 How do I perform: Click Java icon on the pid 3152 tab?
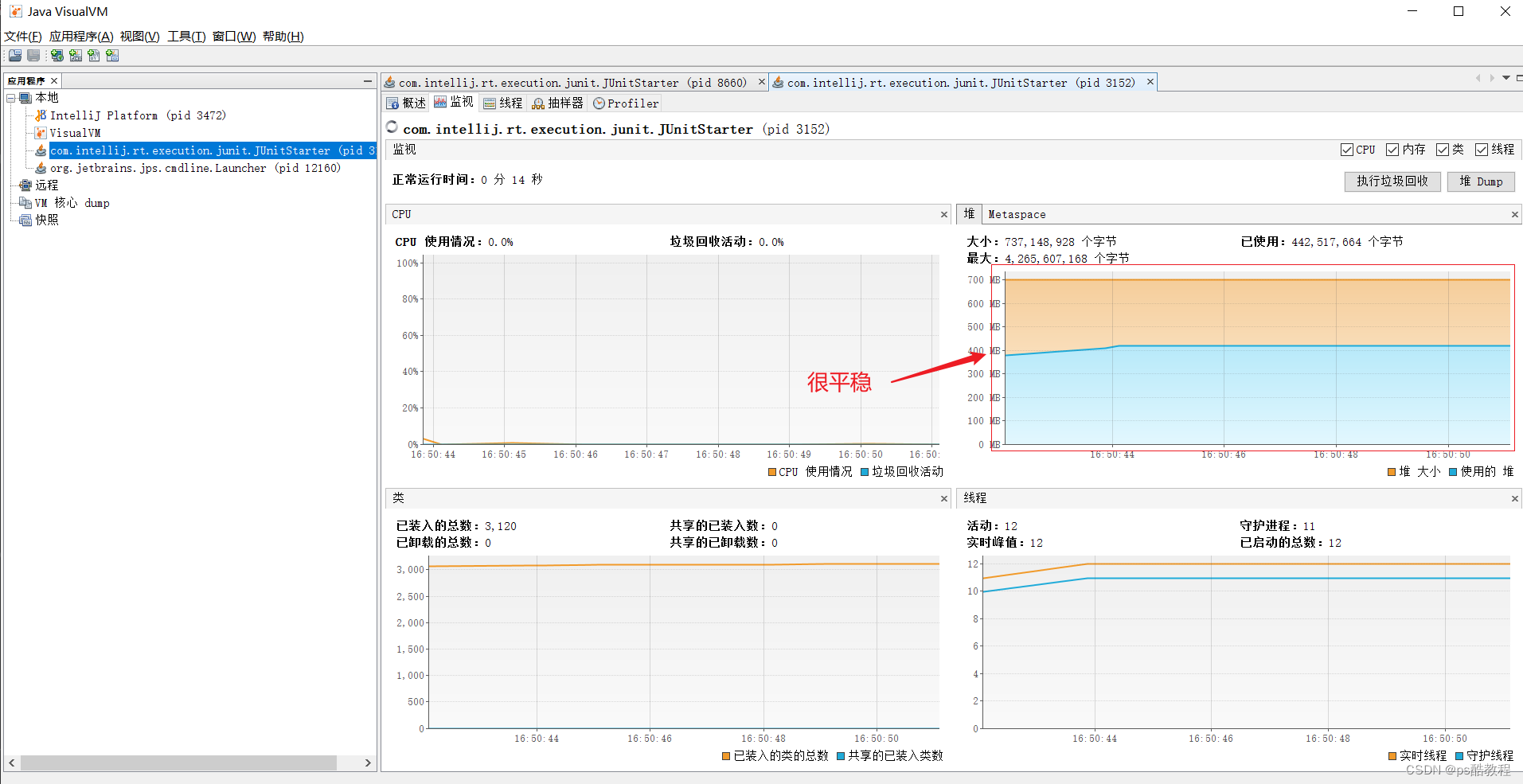(x=779, y=82)
